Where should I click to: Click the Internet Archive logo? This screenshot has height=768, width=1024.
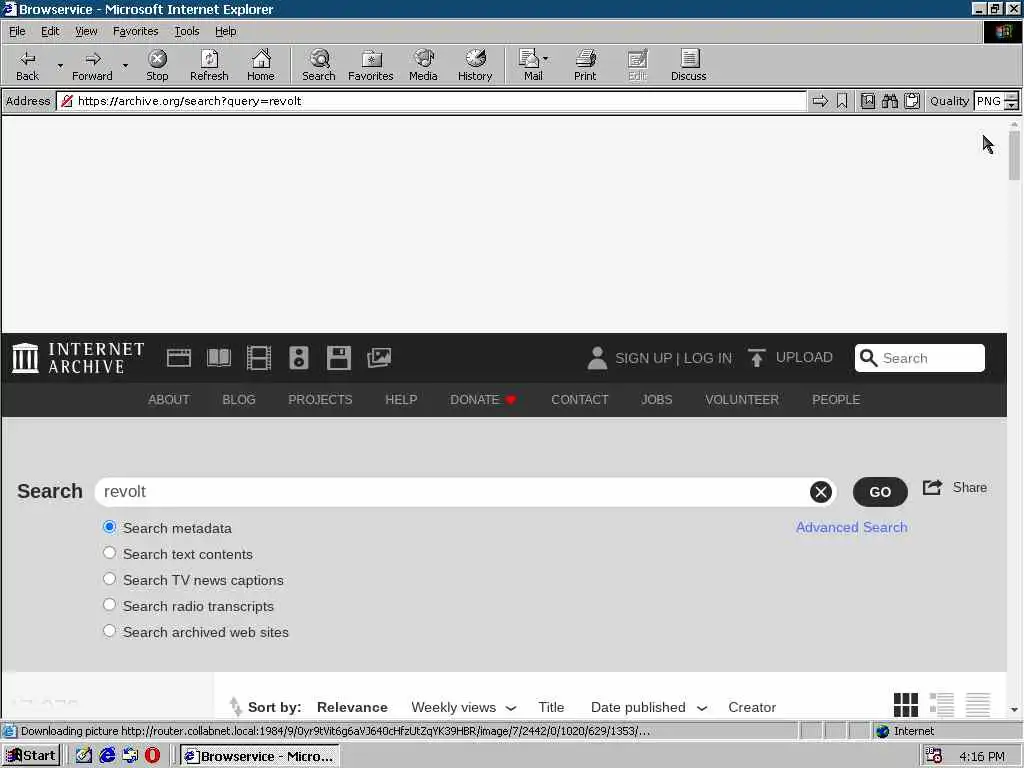point(78,358)
